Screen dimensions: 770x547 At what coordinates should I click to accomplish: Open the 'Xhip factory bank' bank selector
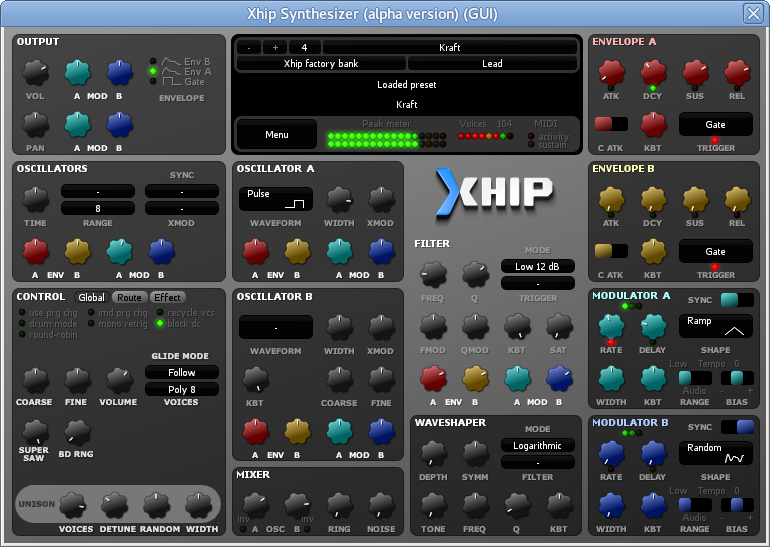pyautogui.click(x=321, y=63)
